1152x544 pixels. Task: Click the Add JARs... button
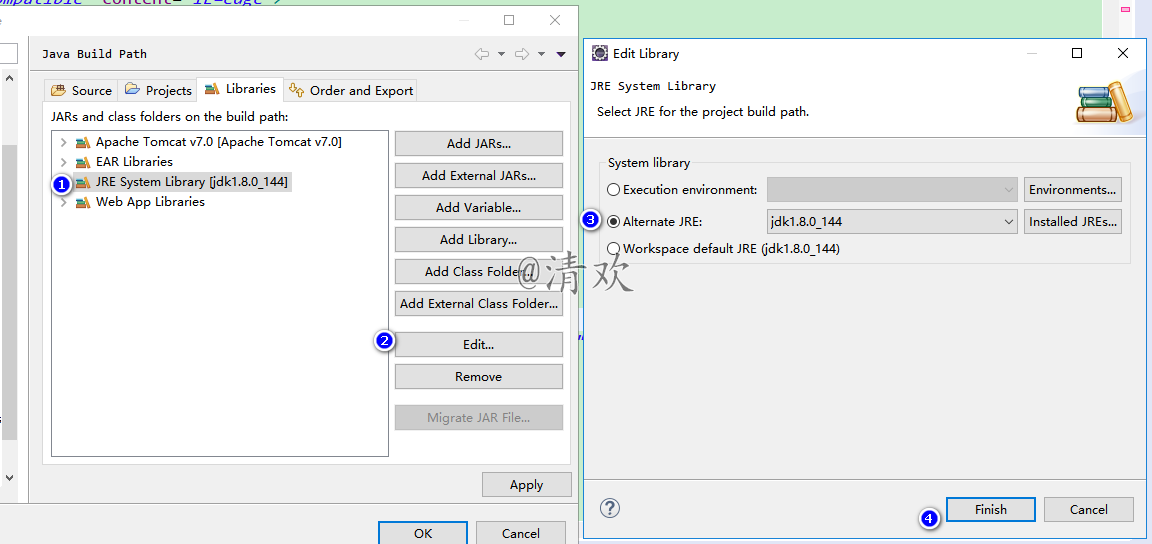click(479, 143)
